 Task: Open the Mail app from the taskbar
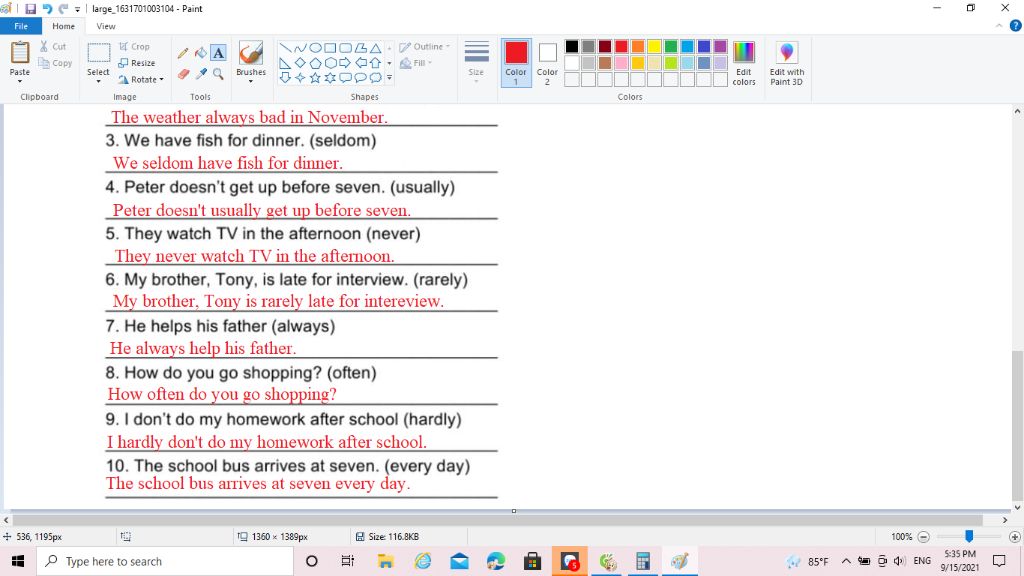[x=460, y=562]
